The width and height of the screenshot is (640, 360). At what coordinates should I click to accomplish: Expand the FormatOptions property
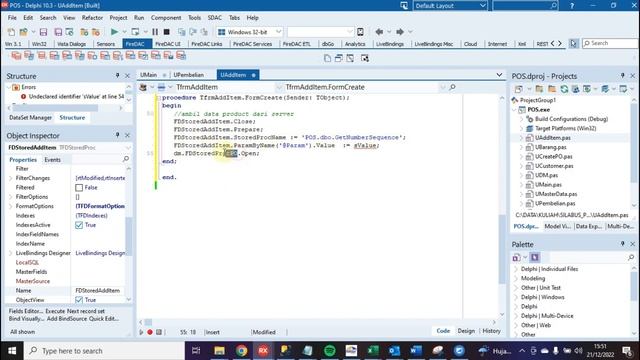[11, 207]
